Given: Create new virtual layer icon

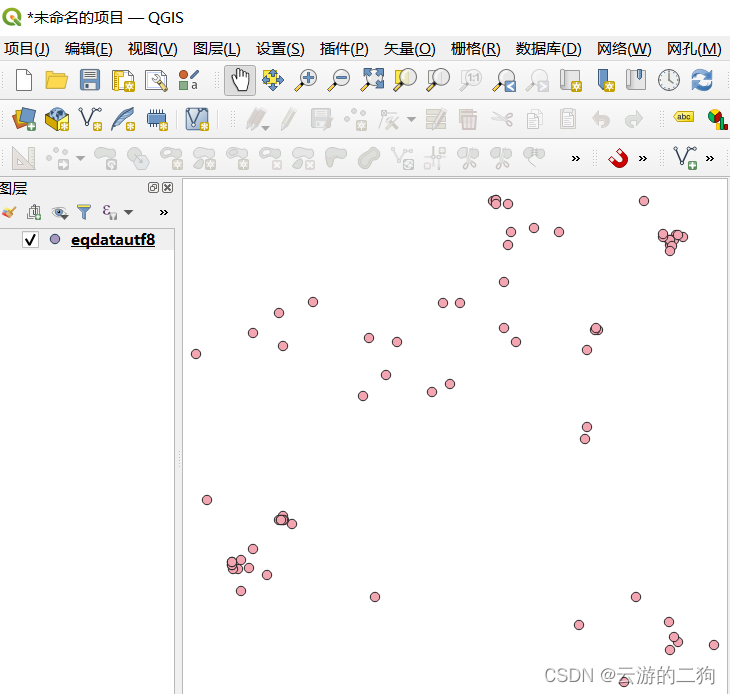Looking at the screenshot, I should pos(197,119).
